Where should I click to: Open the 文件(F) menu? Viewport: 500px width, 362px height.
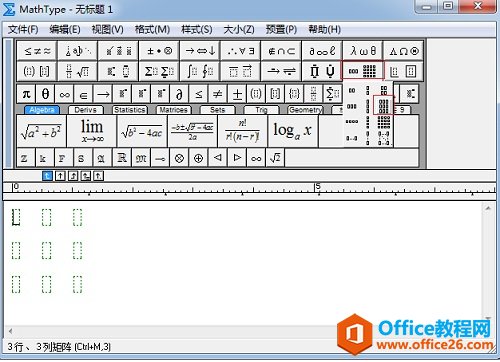pyautogui.click(x=23, y=30)
